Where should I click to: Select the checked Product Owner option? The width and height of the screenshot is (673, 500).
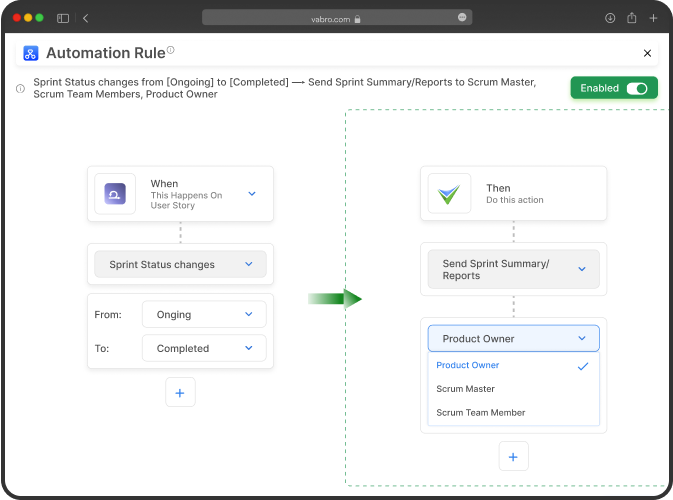(x=468, y=365)
